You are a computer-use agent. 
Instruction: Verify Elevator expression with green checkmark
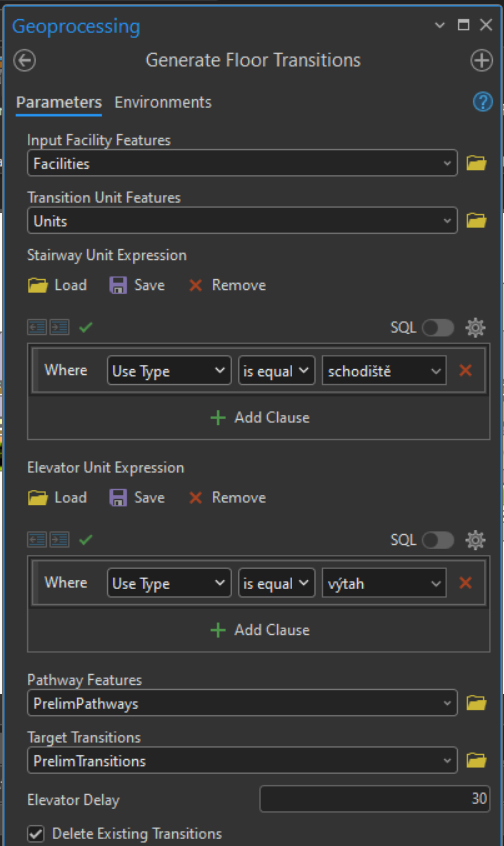click(x=86, y=540)
